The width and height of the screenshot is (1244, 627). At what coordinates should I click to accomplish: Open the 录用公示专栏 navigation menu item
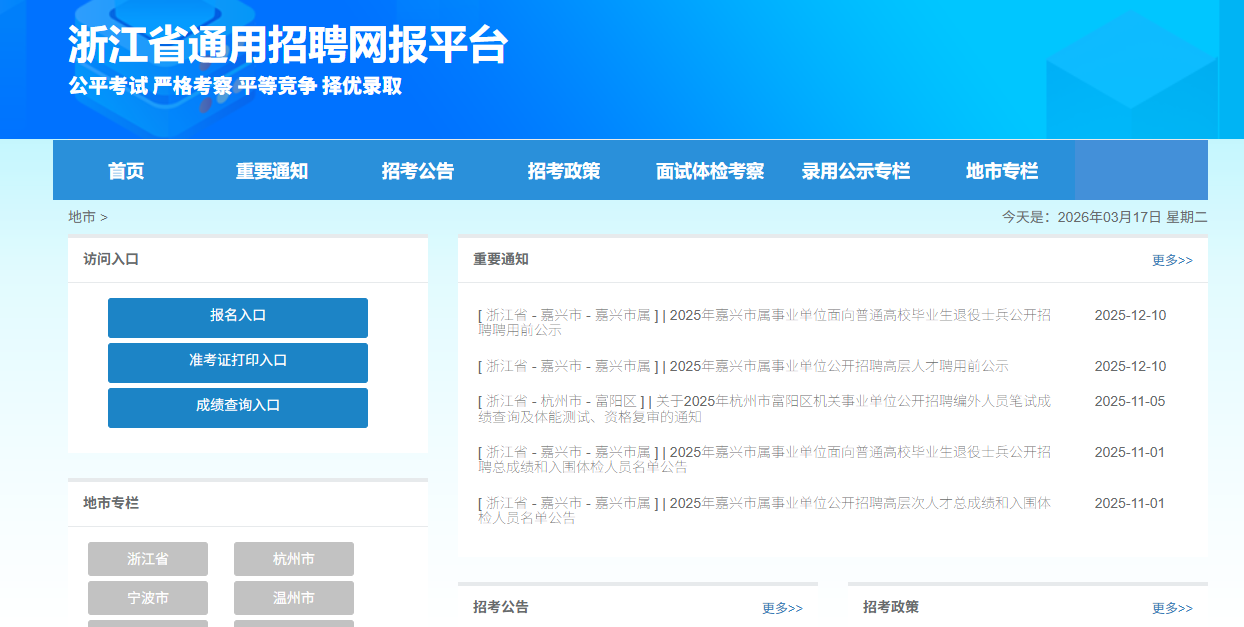click(855, 170)
